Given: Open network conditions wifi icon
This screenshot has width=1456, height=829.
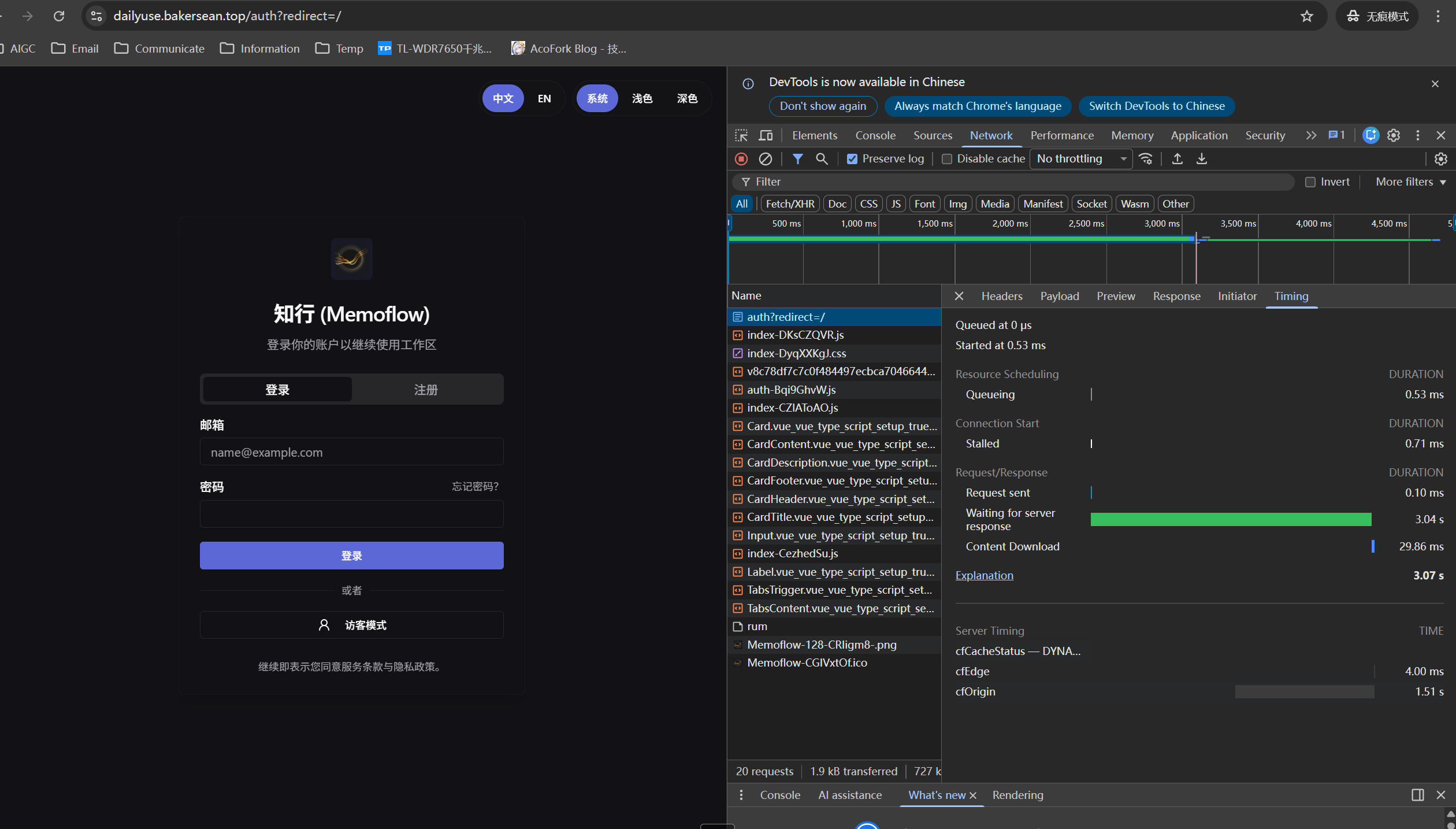Looking at the screenshot, I should point(1146,158).
